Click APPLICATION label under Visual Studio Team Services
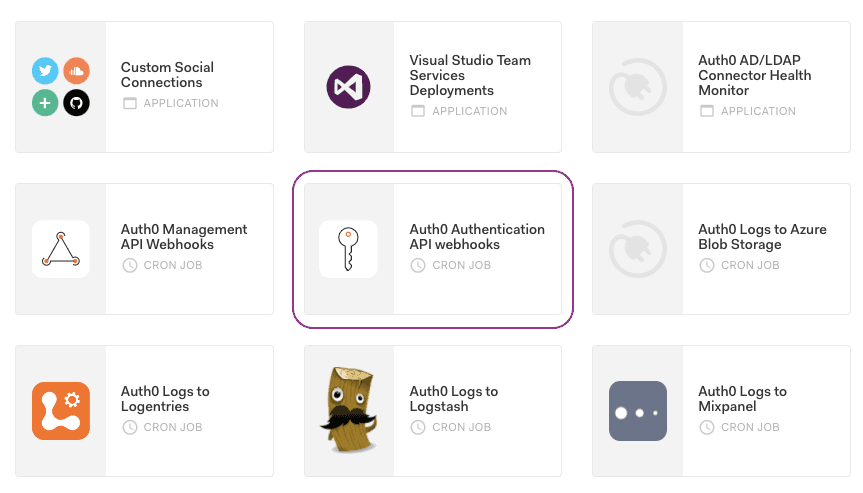Image resolution: width=863 pixels, height=493 pixels. click(469, 111)
